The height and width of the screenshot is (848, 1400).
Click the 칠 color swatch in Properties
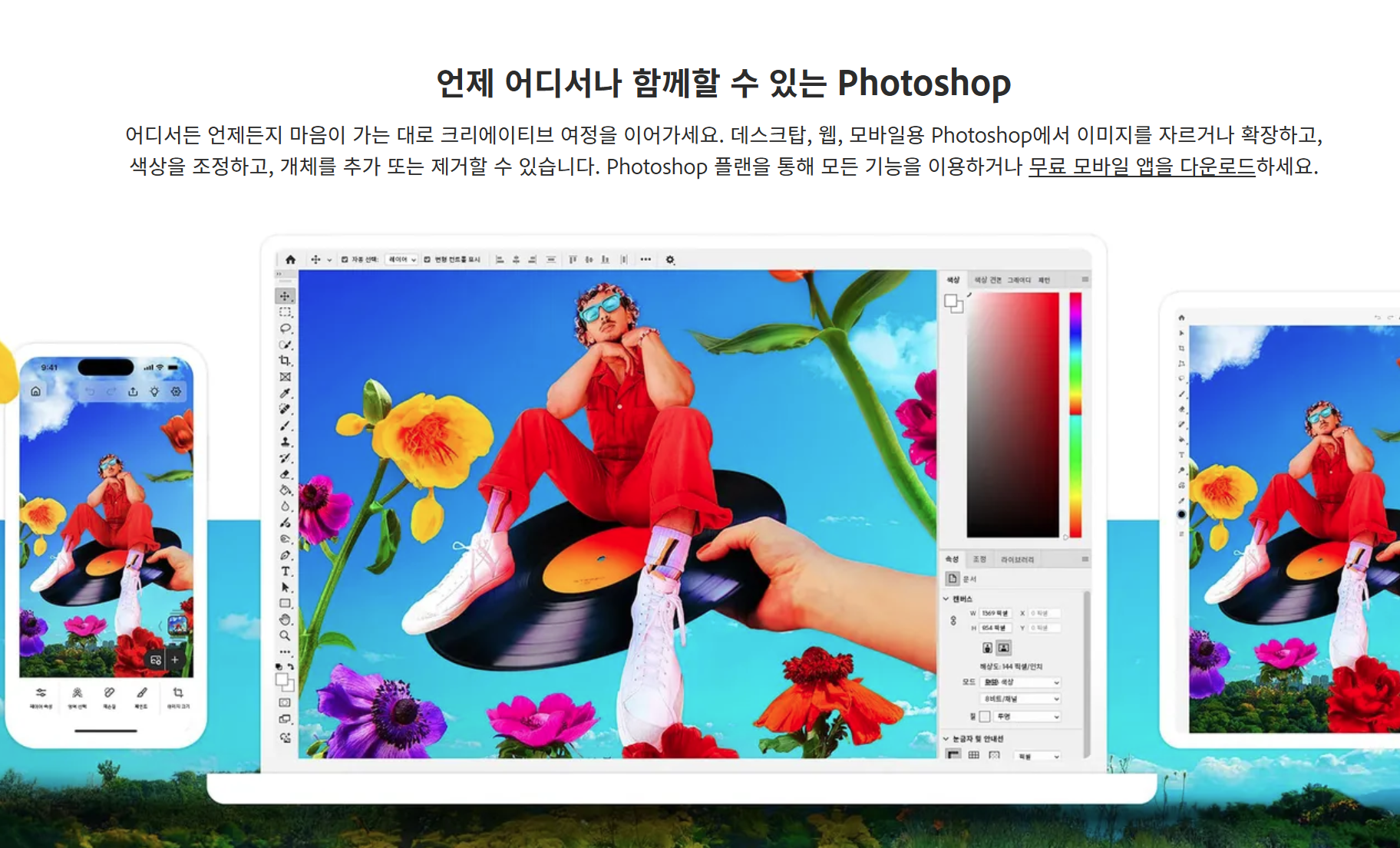(983, 718)
